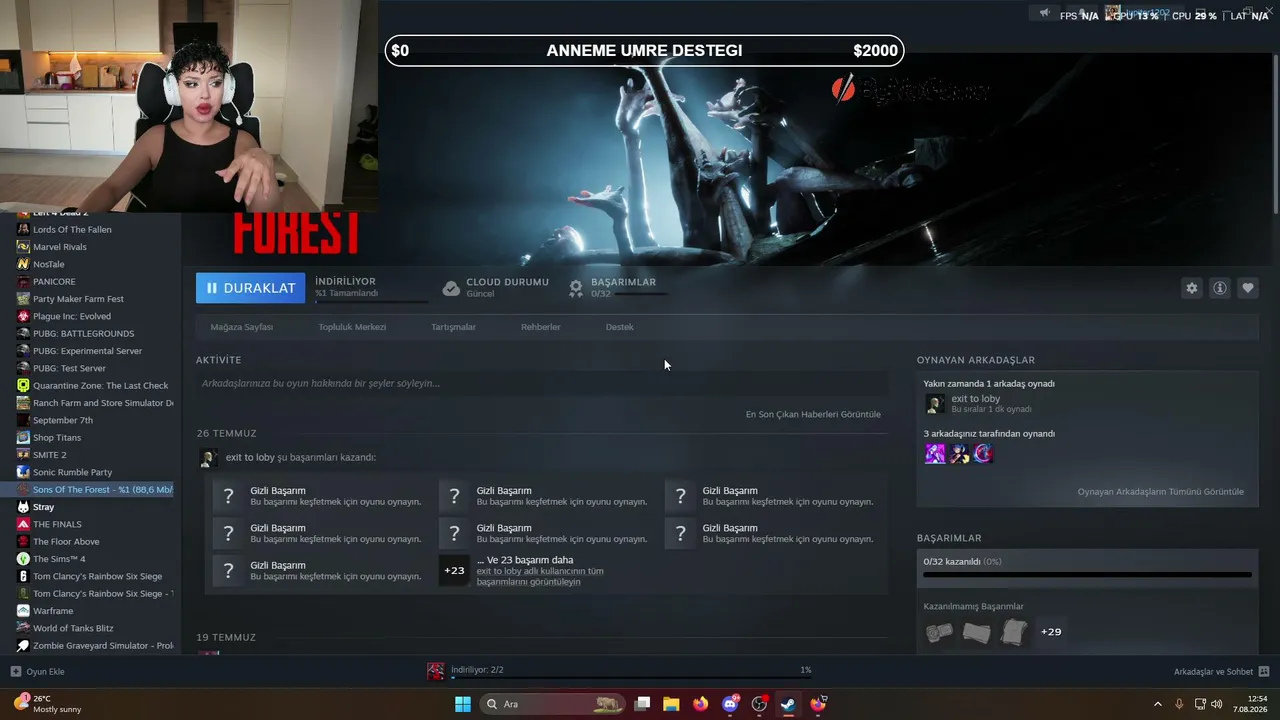Open the Tartışmalar tab

453,327
